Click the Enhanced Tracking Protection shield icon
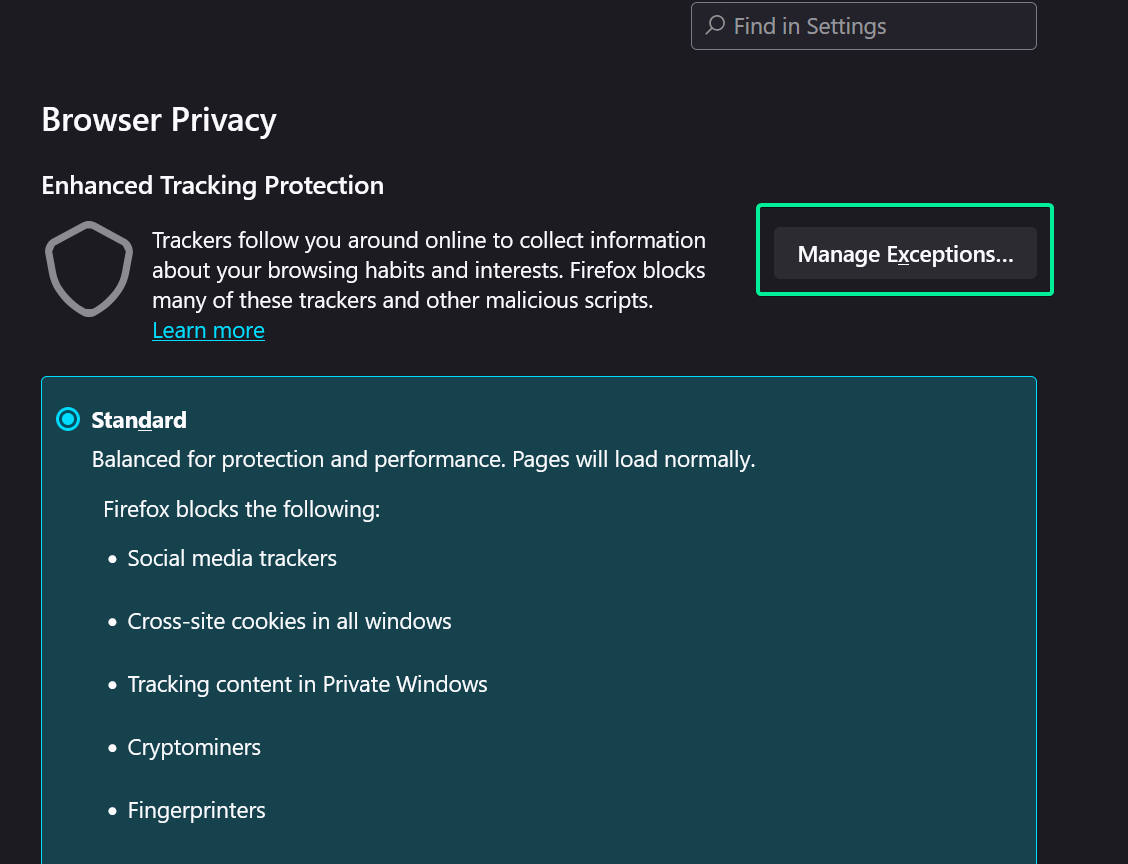This screenshot has width=1128, height=864. 89,269
